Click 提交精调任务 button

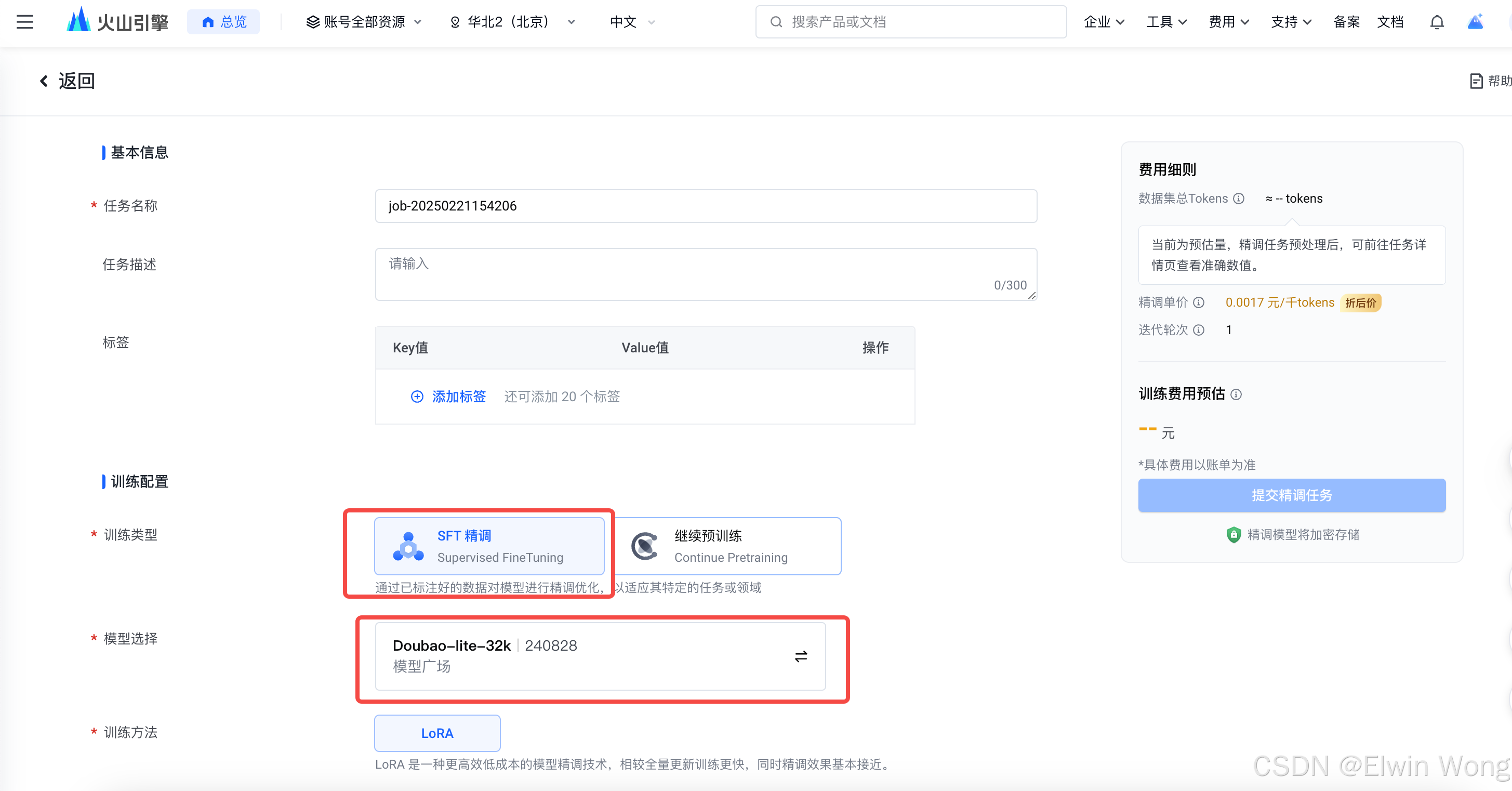point(1291,495)
